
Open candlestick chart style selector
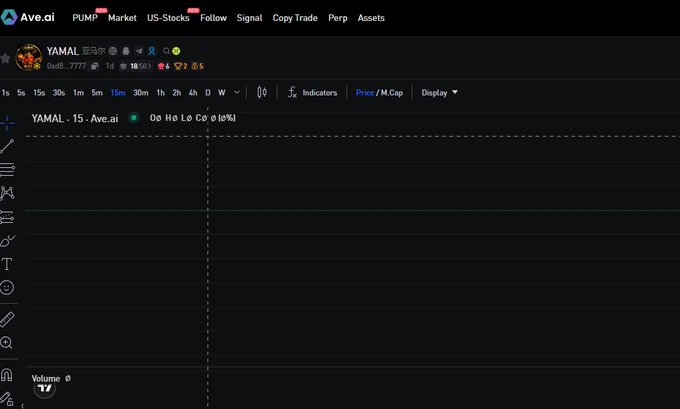click(262, 92)
